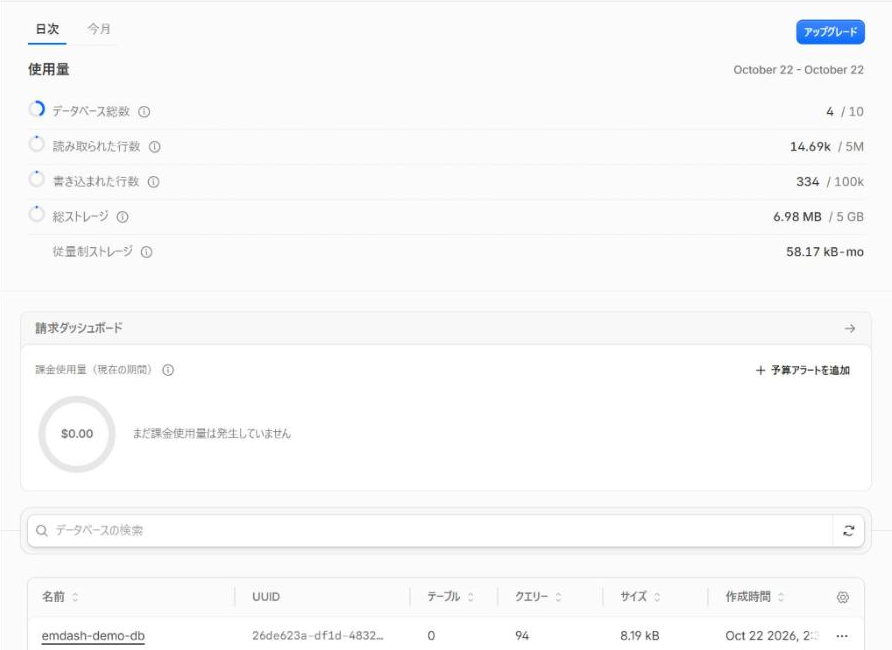Click the 94 queries cell
This screenshot has width=892, height=650.
pos(522,636)
